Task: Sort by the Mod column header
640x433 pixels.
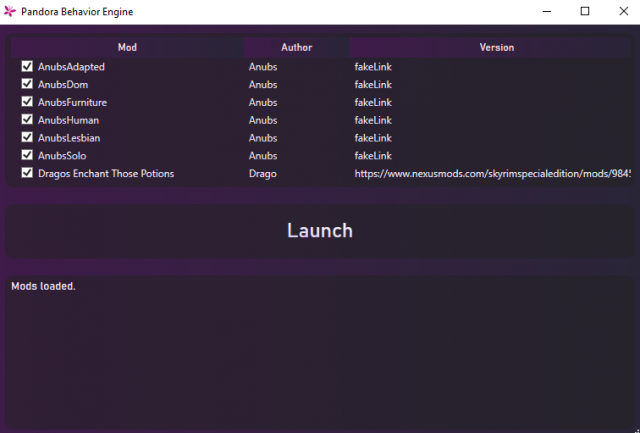Action: pos(127,47)
